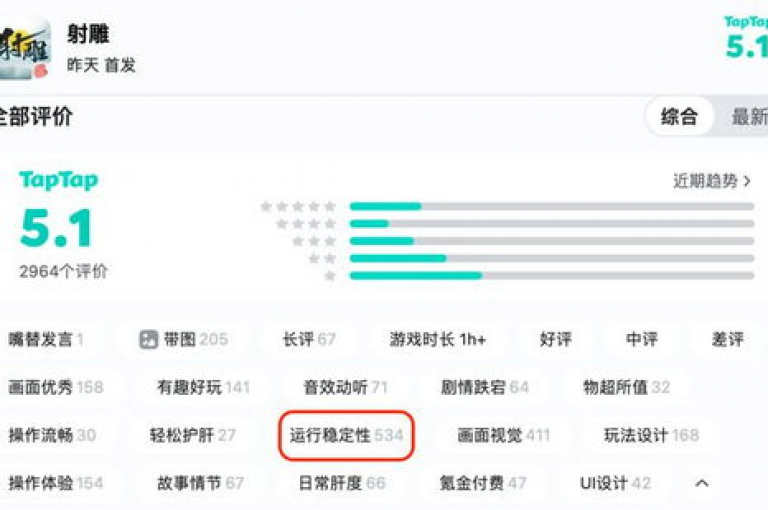This screenshot has width=768, height=510.
Task: Toggle the 好评 filter chip
Action: coord(555,339)
